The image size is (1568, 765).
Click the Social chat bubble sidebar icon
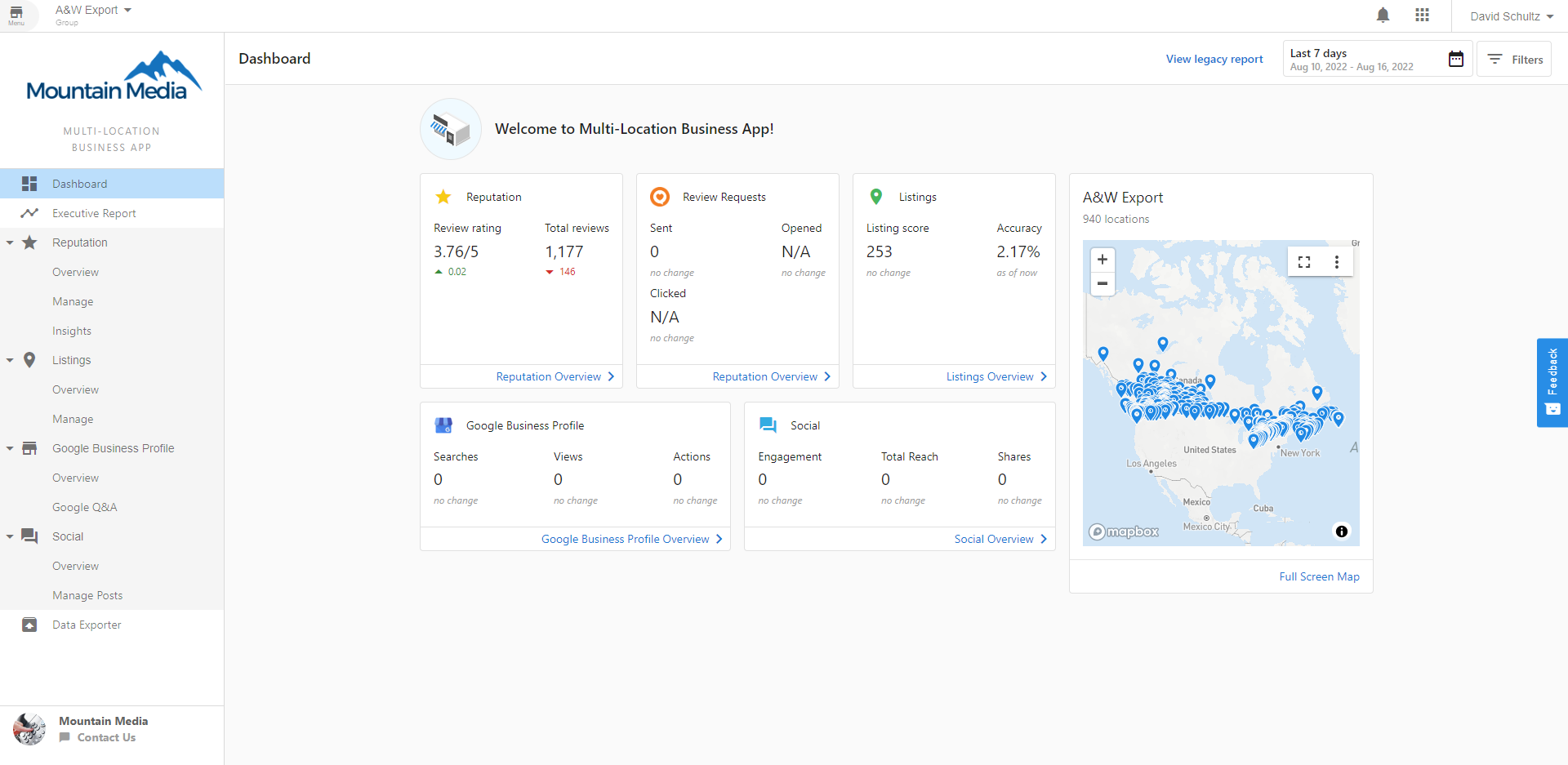[29, 536]
